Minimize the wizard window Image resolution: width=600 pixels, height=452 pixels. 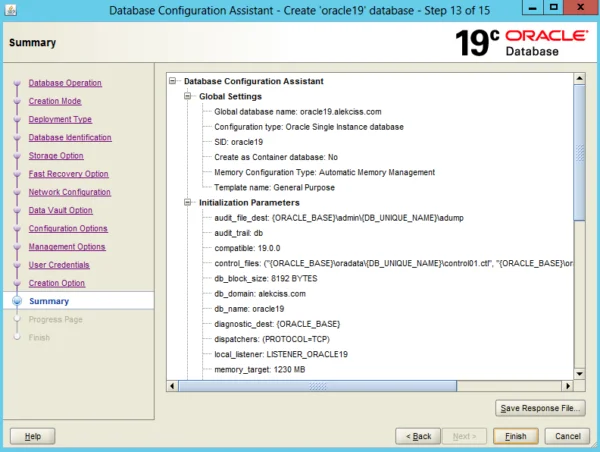(532, 8)
